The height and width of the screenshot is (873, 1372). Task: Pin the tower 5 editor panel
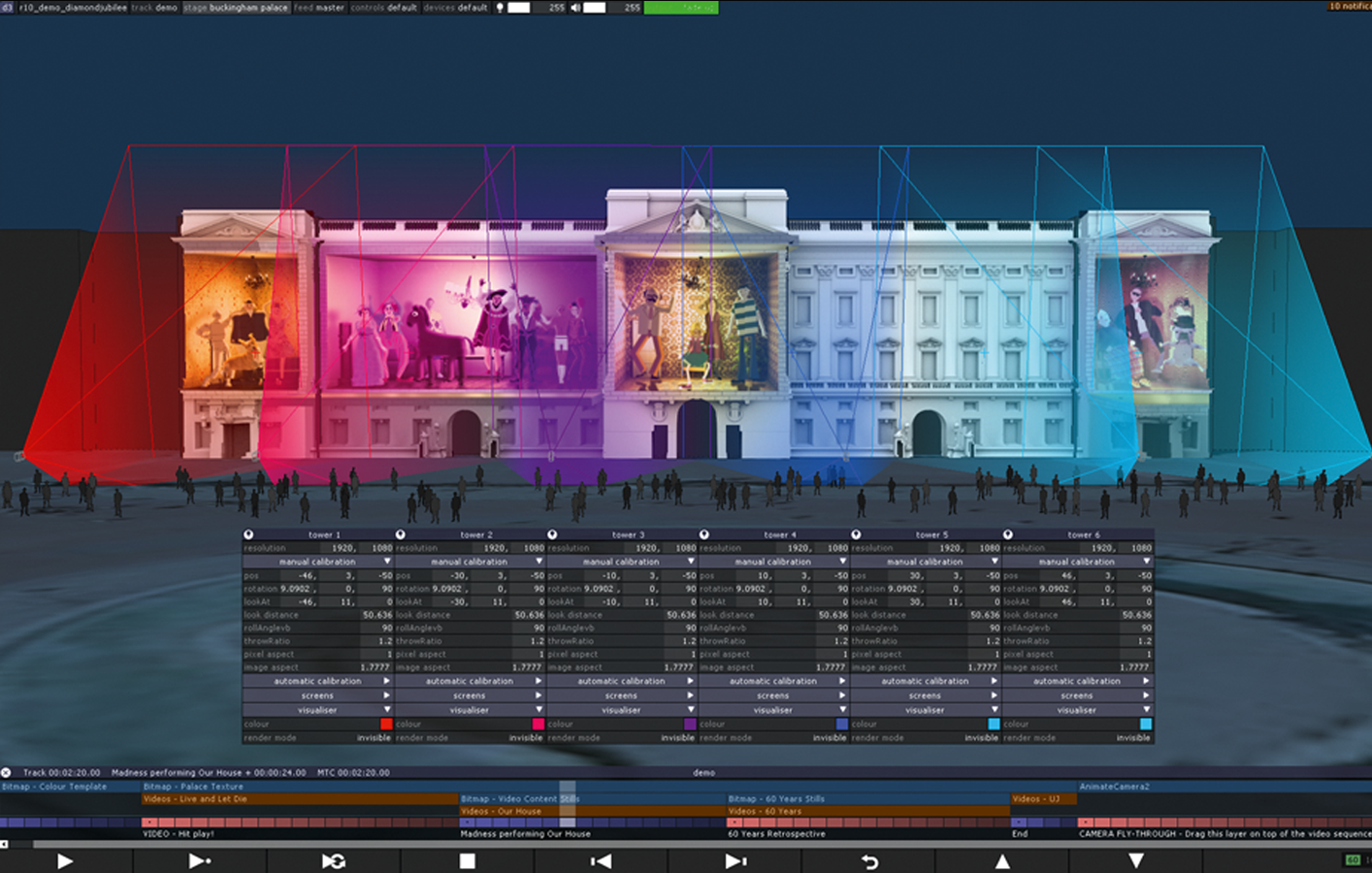pos(856,534)
